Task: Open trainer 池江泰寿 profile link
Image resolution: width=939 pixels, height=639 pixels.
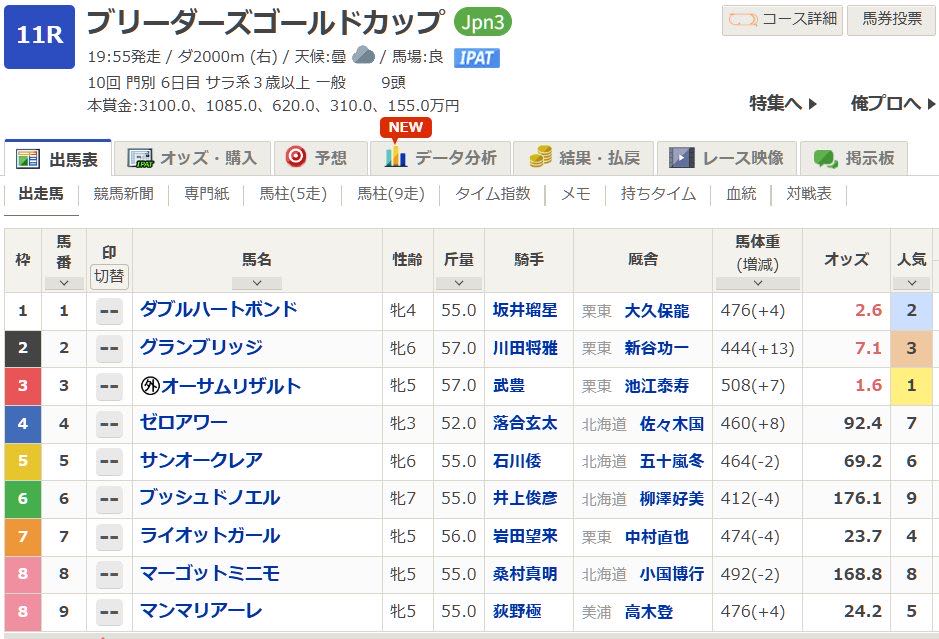Action: (x=656, y=386)
